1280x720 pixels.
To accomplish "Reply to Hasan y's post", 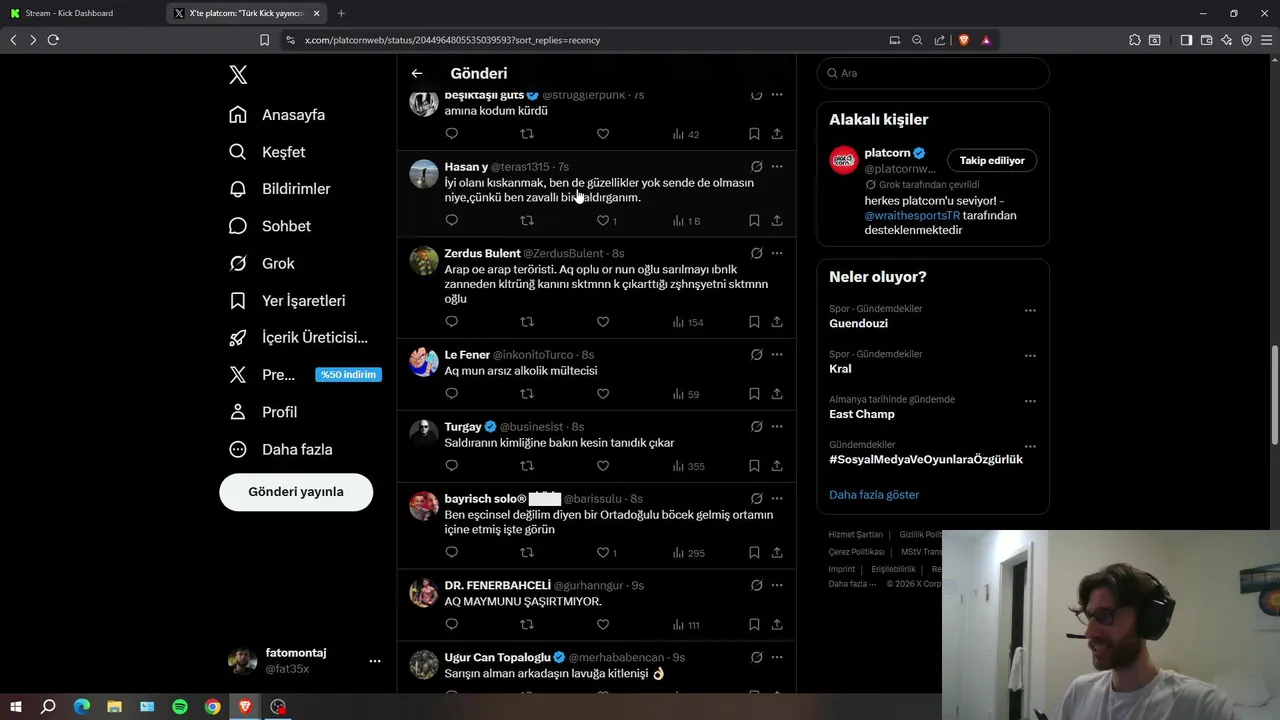I will 451,220.
